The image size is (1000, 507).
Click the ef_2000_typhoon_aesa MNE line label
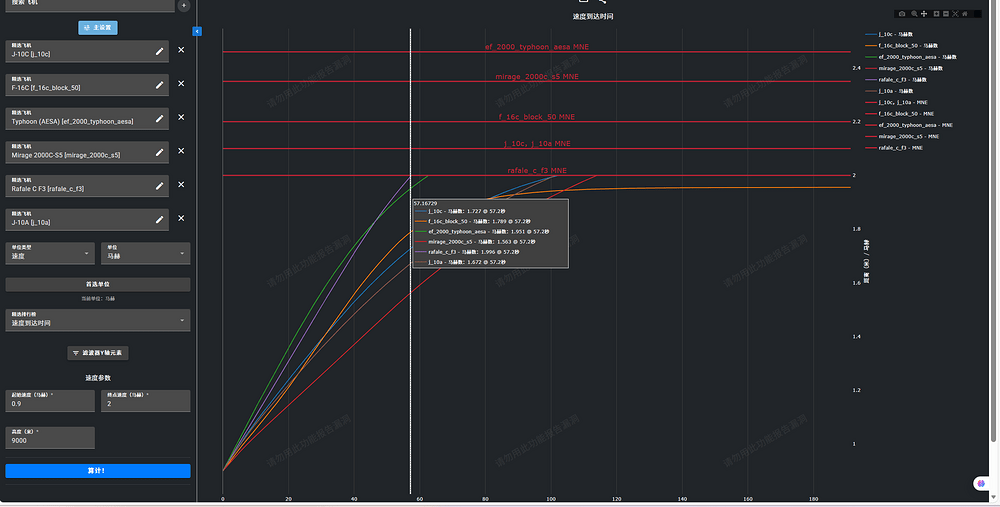pyautogui.click(x=536, y=47)
